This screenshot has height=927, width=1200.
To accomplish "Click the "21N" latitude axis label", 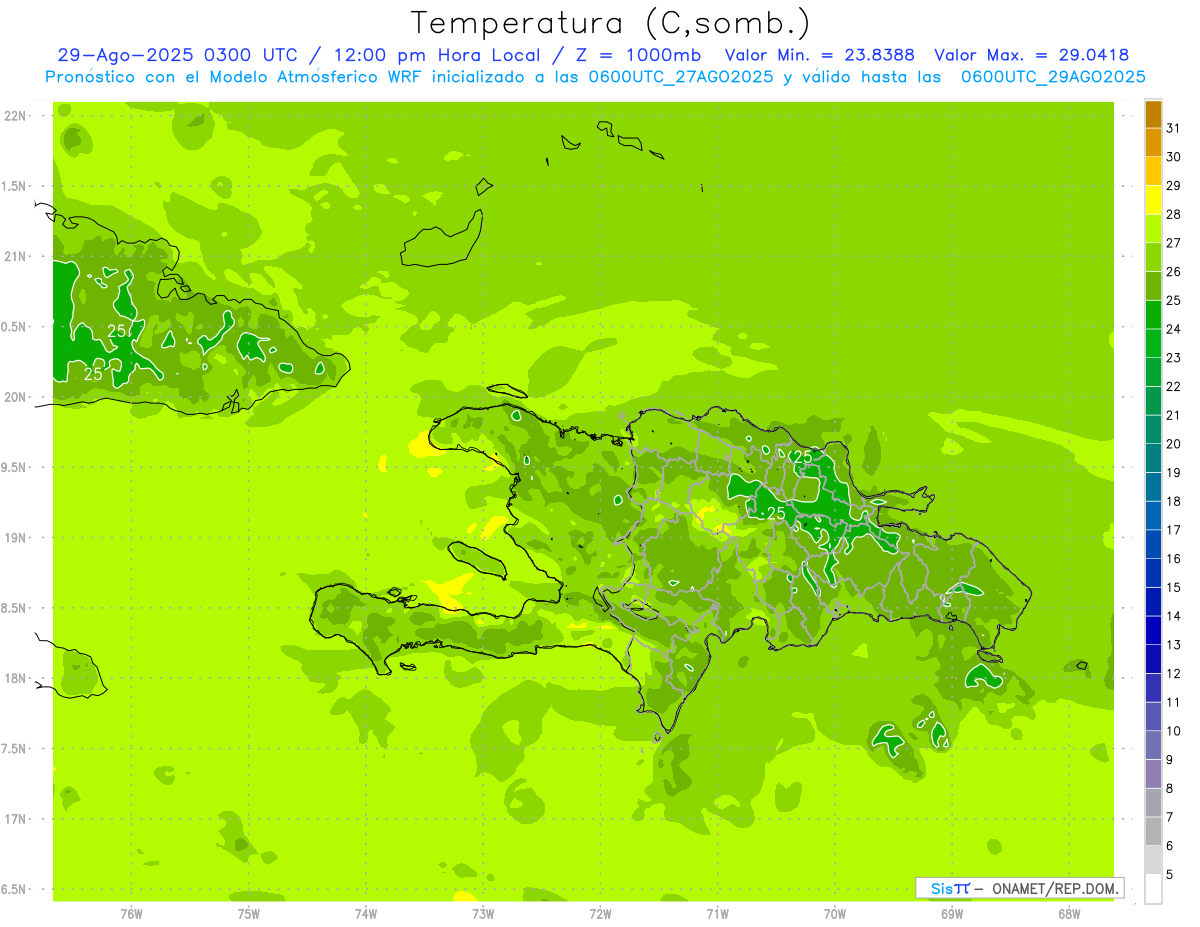I will click(17, 257).
